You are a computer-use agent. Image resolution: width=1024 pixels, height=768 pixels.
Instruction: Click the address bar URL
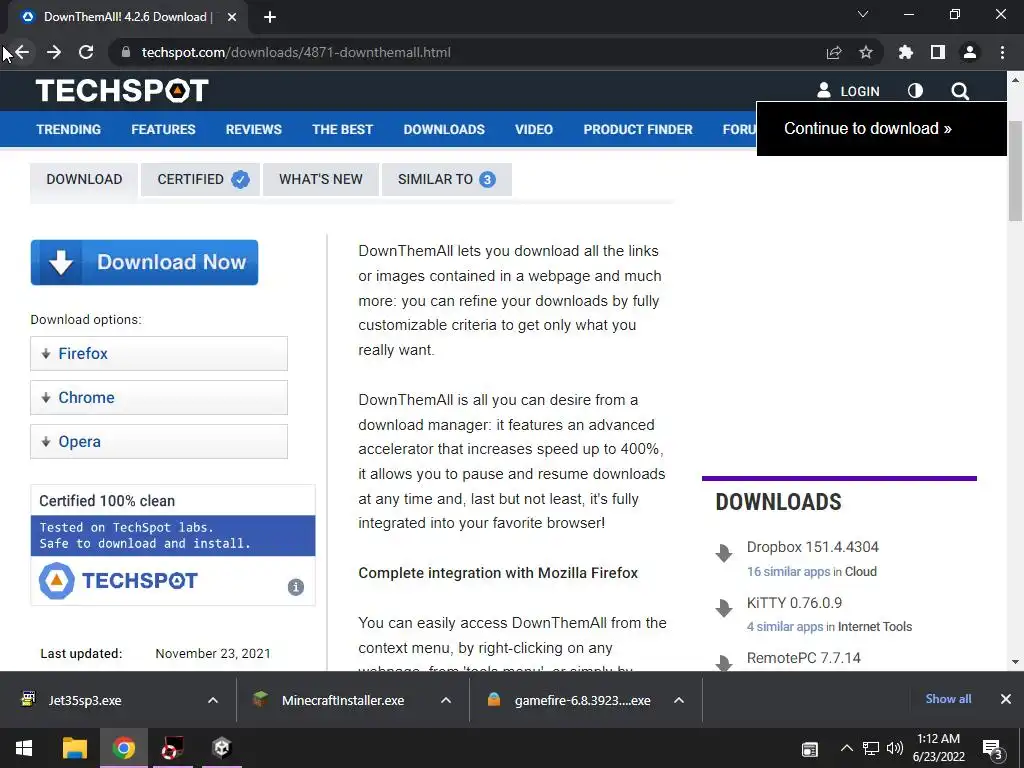pyautogui.click(x=296, y=52)
